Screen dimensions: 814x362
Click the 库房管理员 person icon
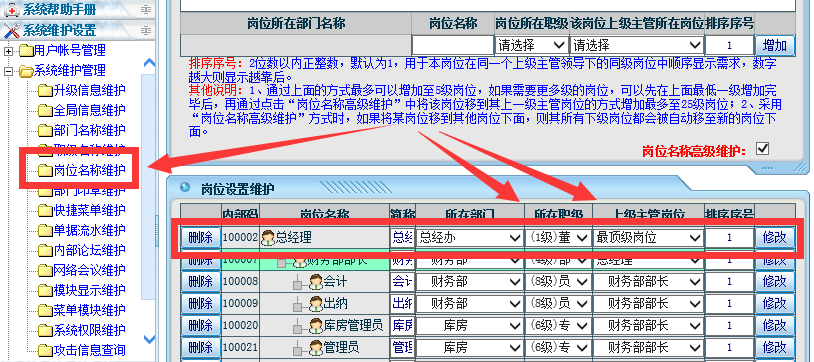pos(316,326)
